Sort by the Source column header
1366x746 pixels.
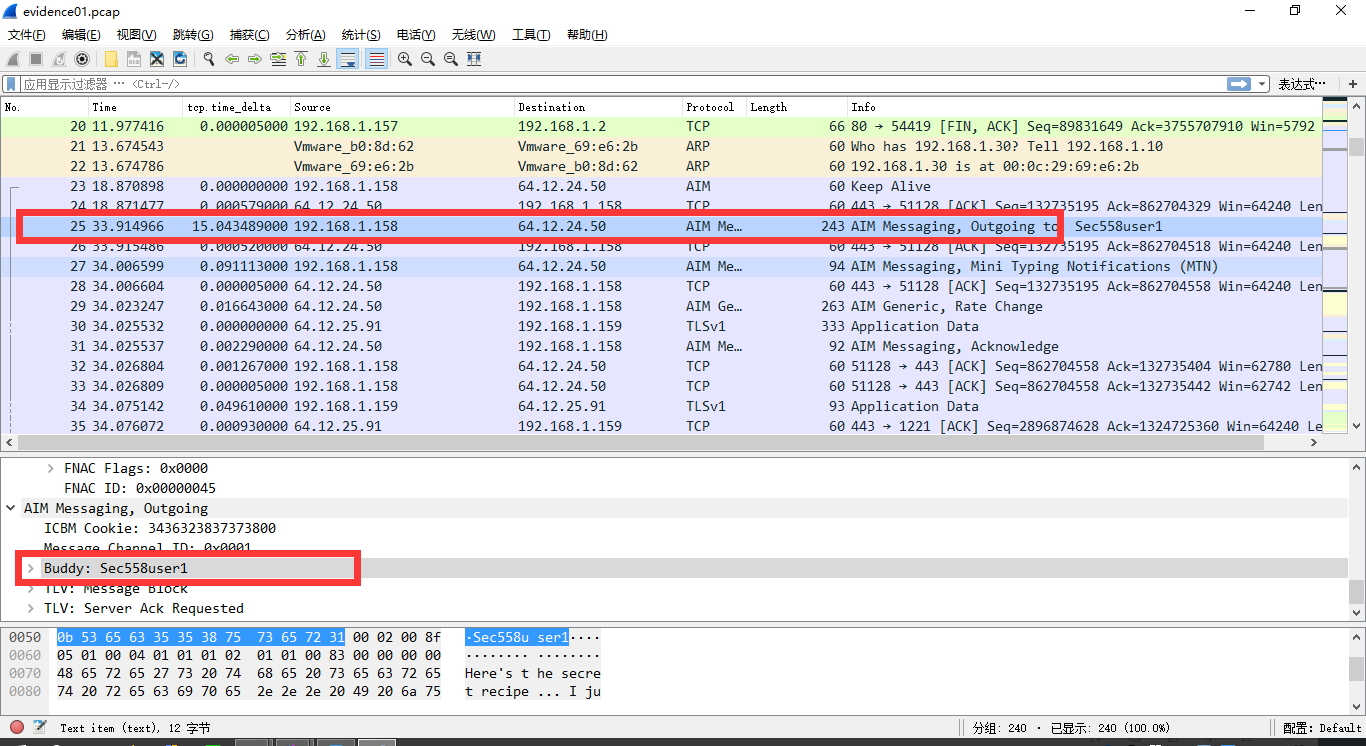(x=402, y=107)
